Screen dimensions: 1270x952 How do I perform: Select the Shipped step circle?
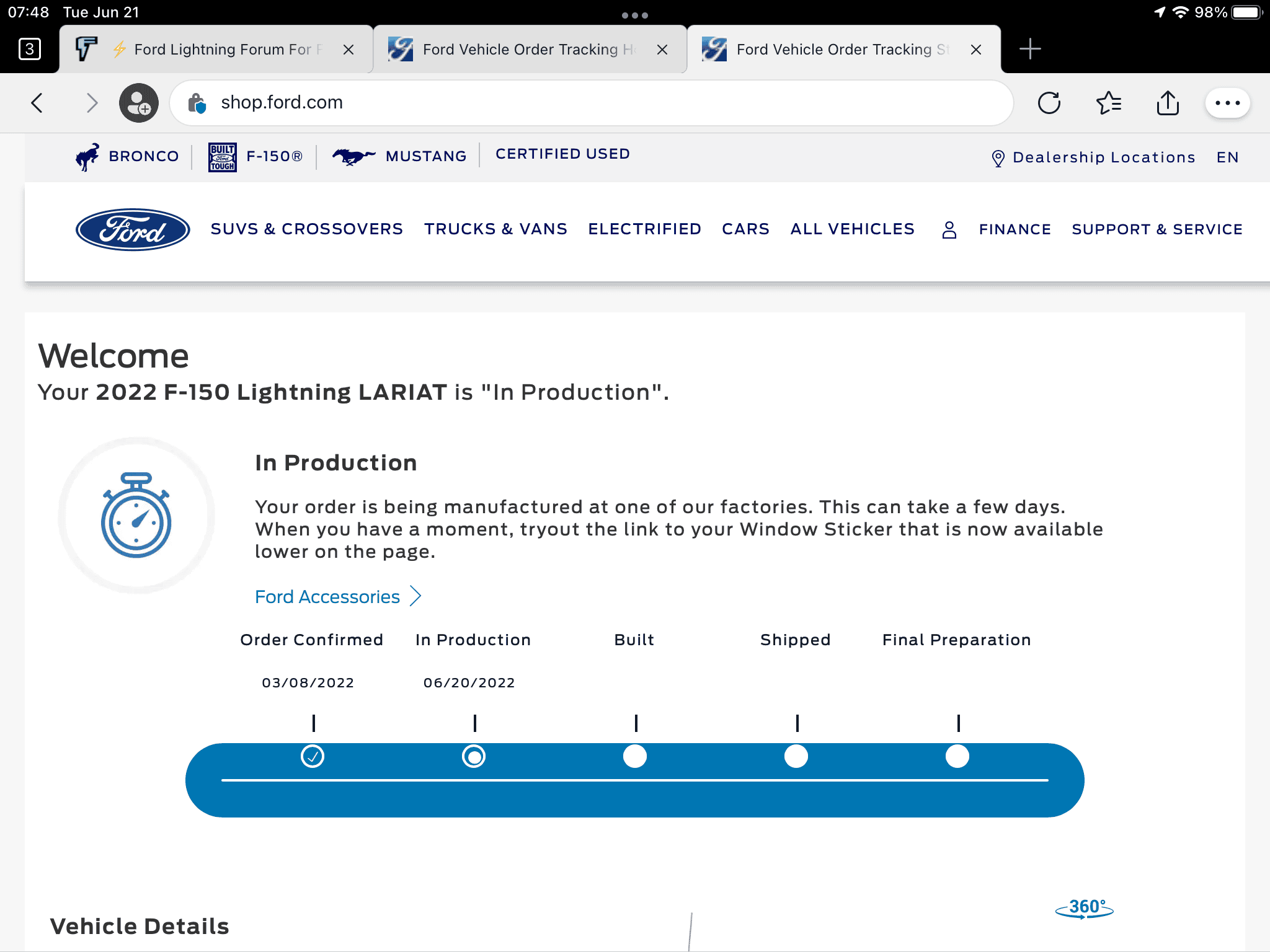click(x=796, y=757)
